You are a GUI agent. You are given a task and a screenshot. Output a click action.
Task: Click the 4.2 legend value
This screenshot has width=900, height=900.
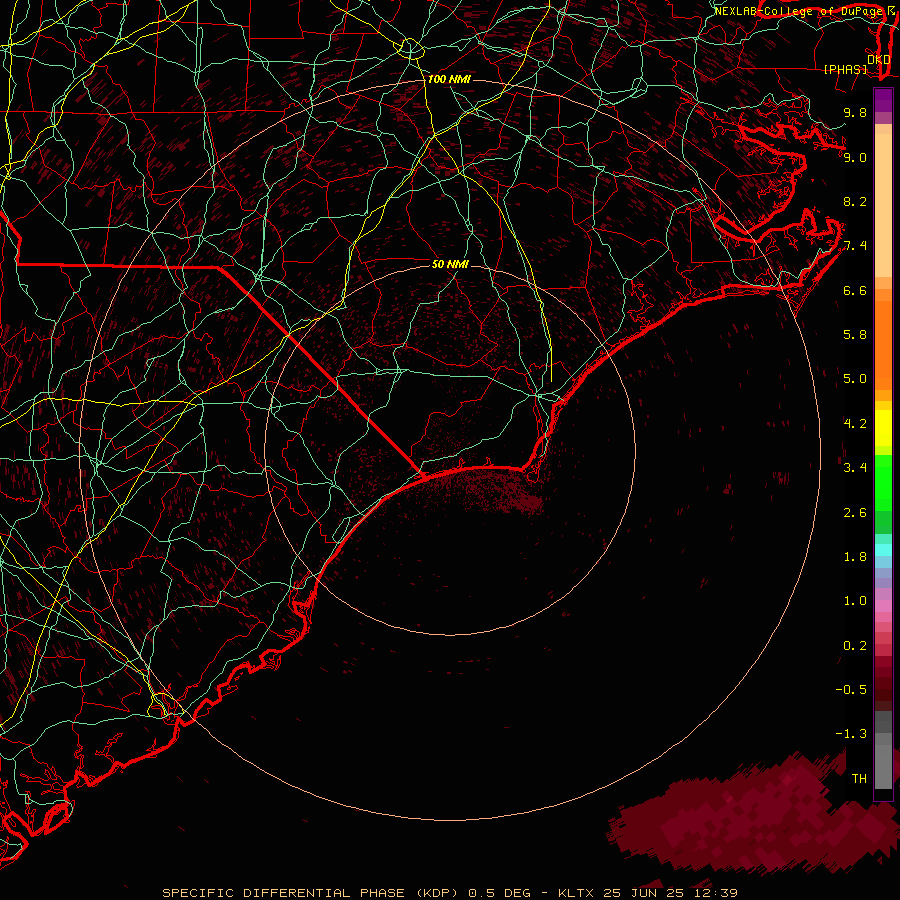click(x=855, y=424)
